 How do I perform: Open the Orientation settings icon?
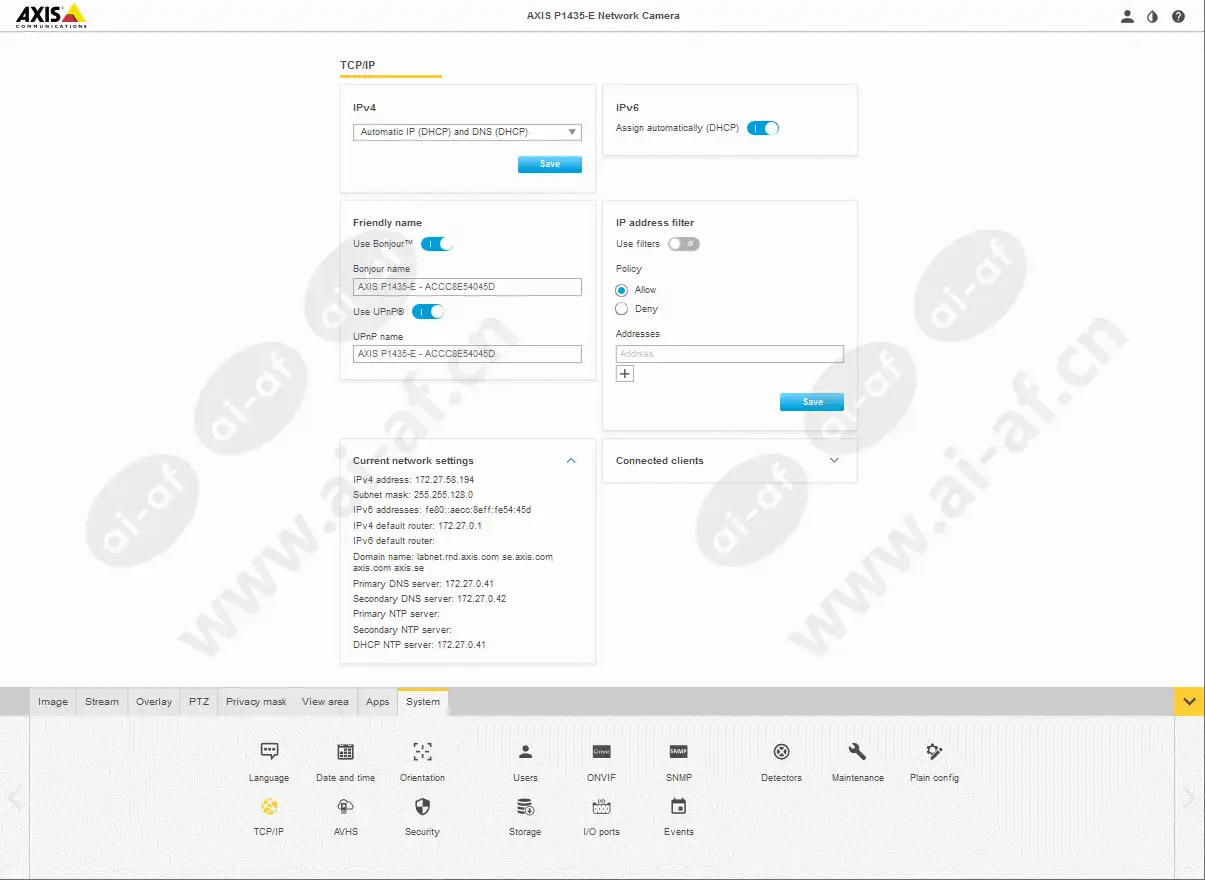coord(422,751)
